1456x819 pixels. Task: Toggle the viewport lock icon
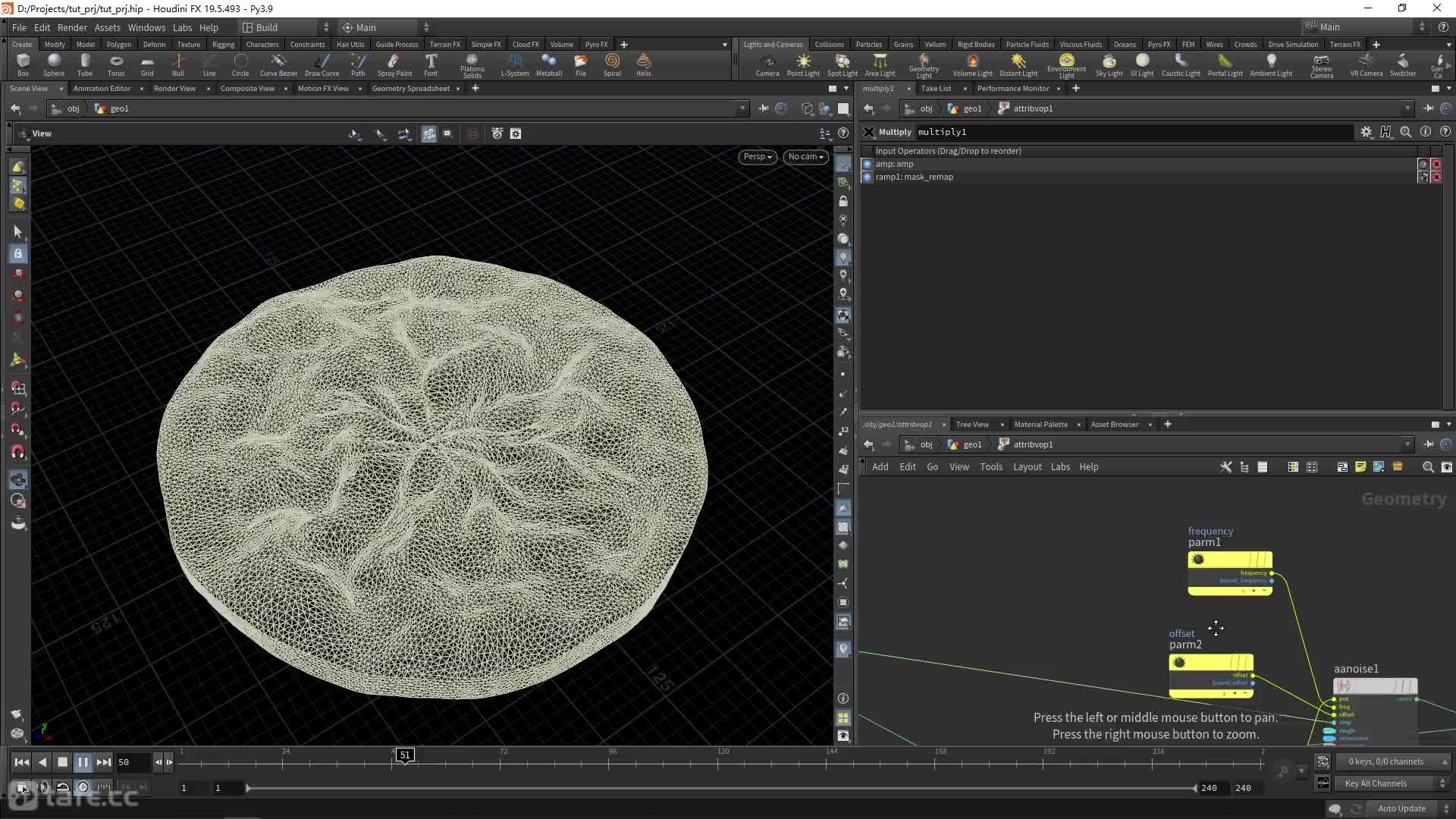843,202
